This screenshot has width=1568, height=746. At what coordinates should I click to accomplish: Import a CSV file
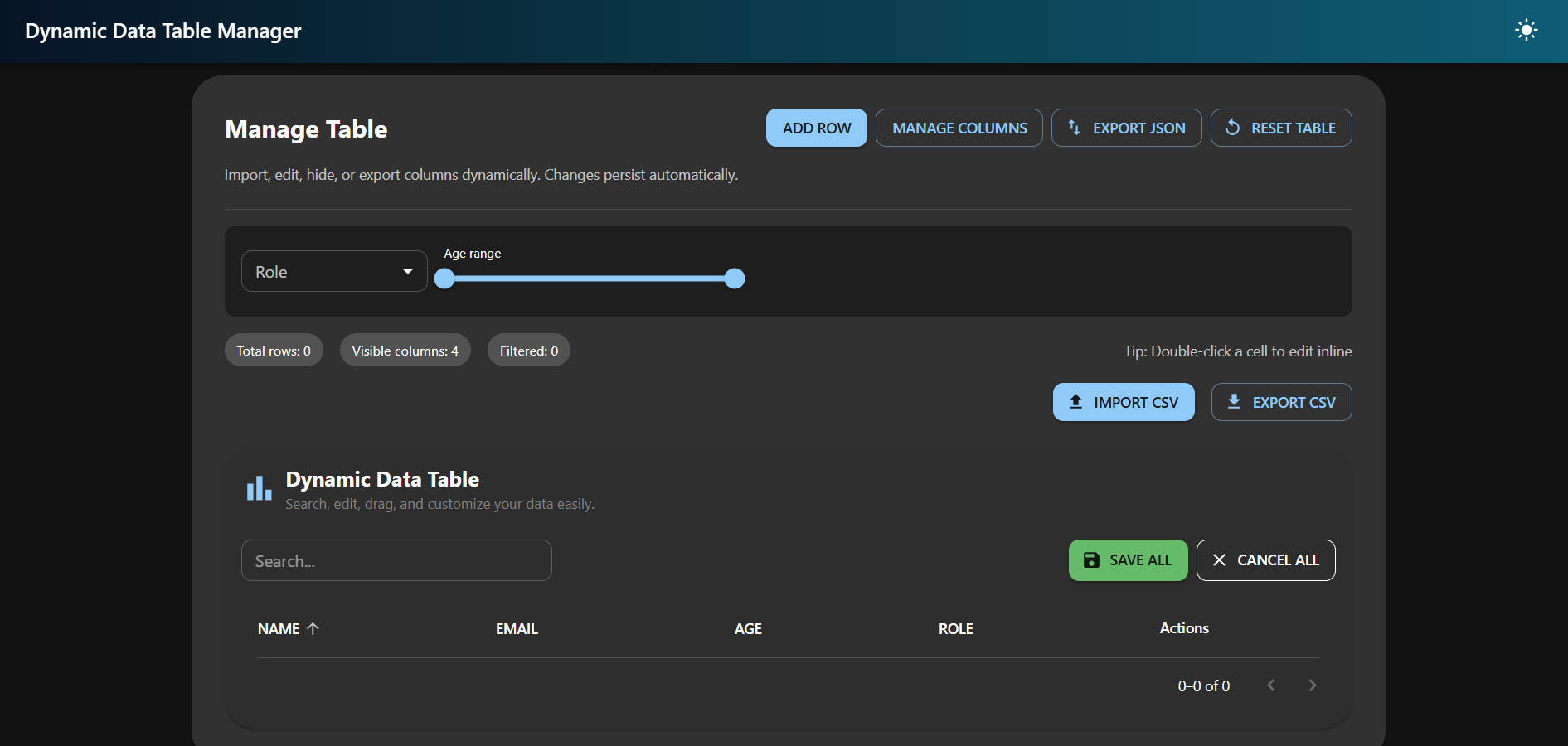(x=1123, y=403)
